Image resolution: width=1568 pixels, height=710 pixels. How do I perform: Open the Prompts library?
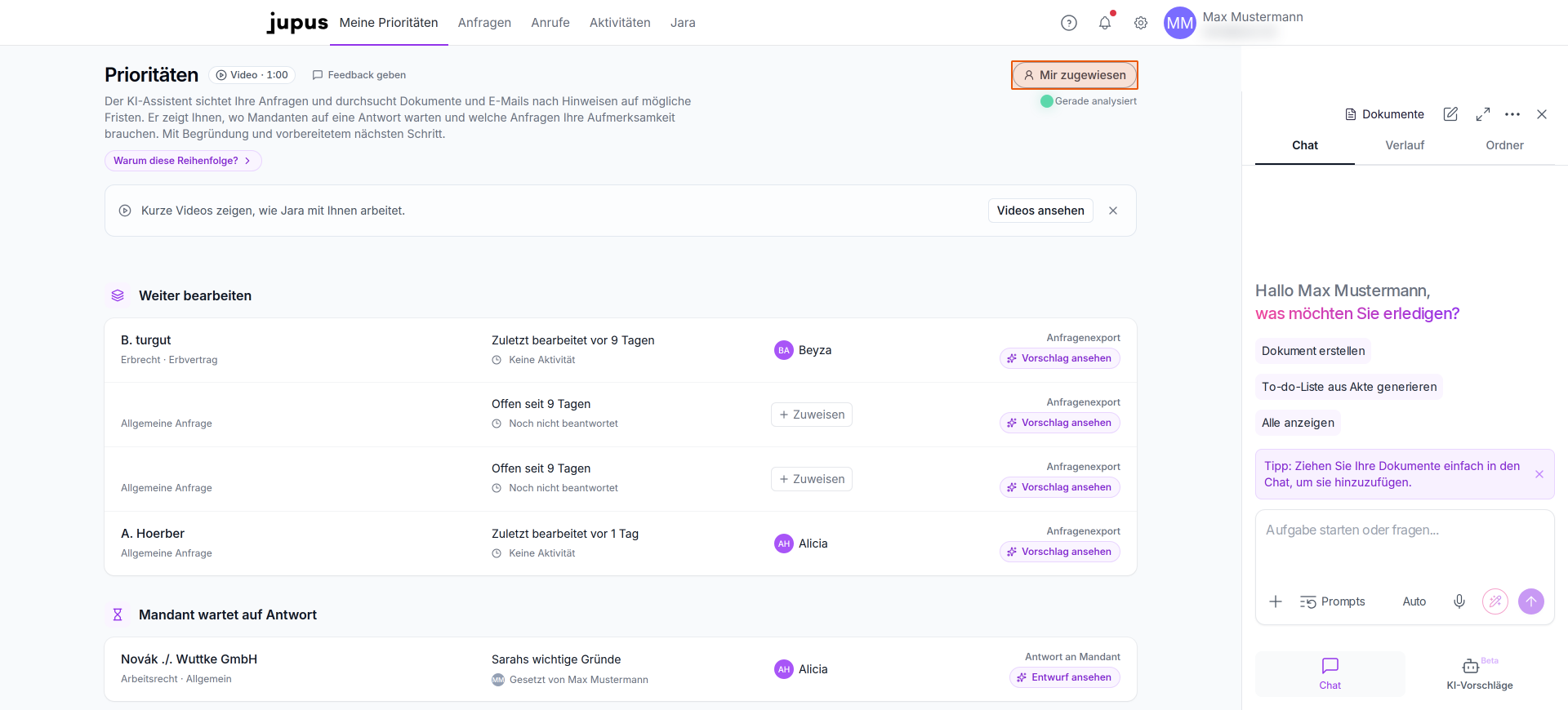(x=1333, y=601)
